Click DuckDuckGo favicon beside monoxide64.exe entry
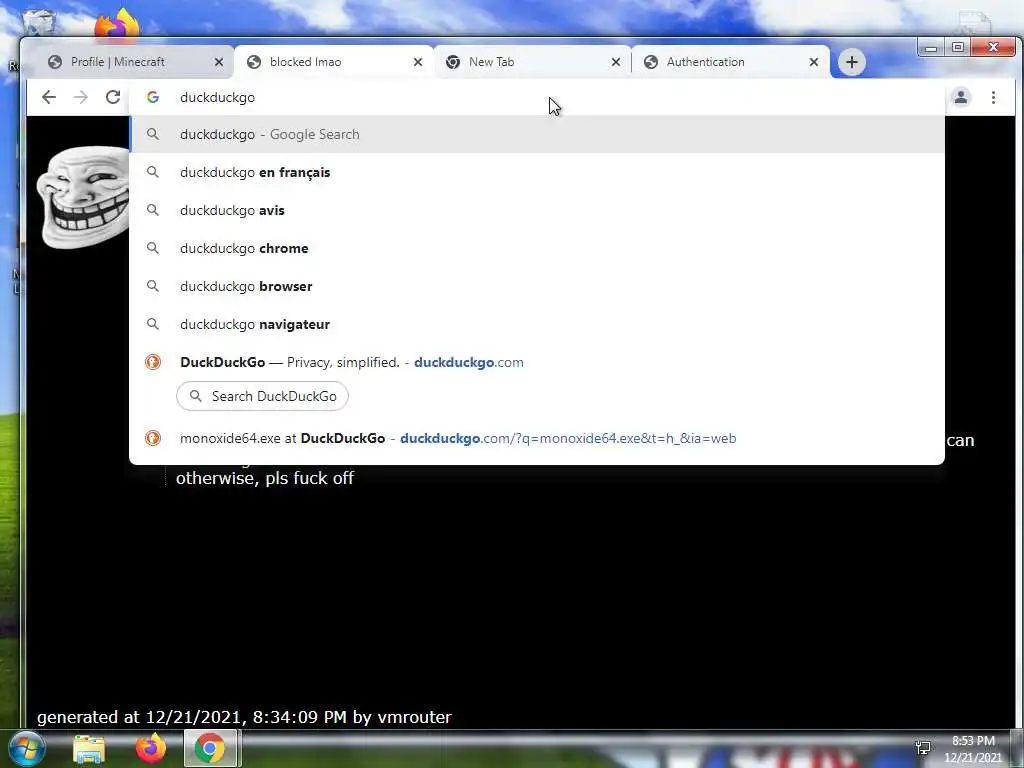Screen dimensions: 1024x768 153,438
